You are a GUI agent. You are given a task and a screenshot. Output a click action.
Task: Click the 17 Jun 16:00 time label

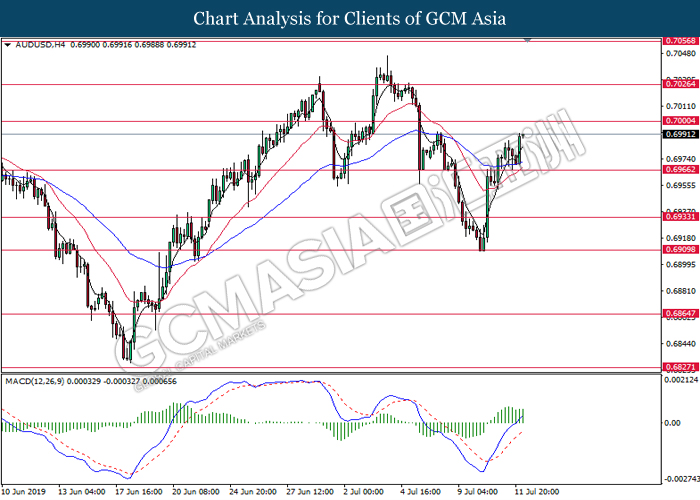pyautogui.click(x=139, y=492)
